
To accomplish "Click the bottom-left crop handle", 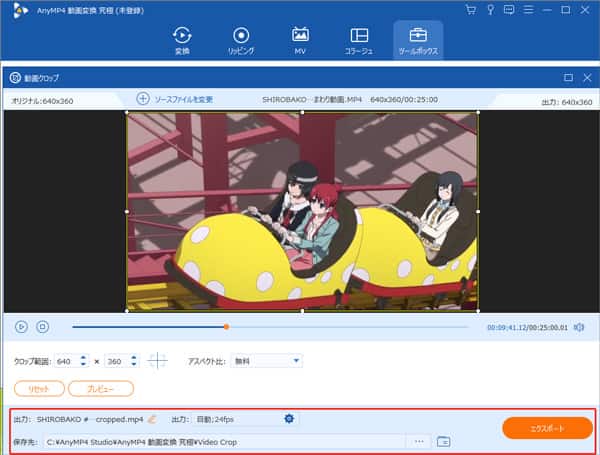I will coord(127,311).
